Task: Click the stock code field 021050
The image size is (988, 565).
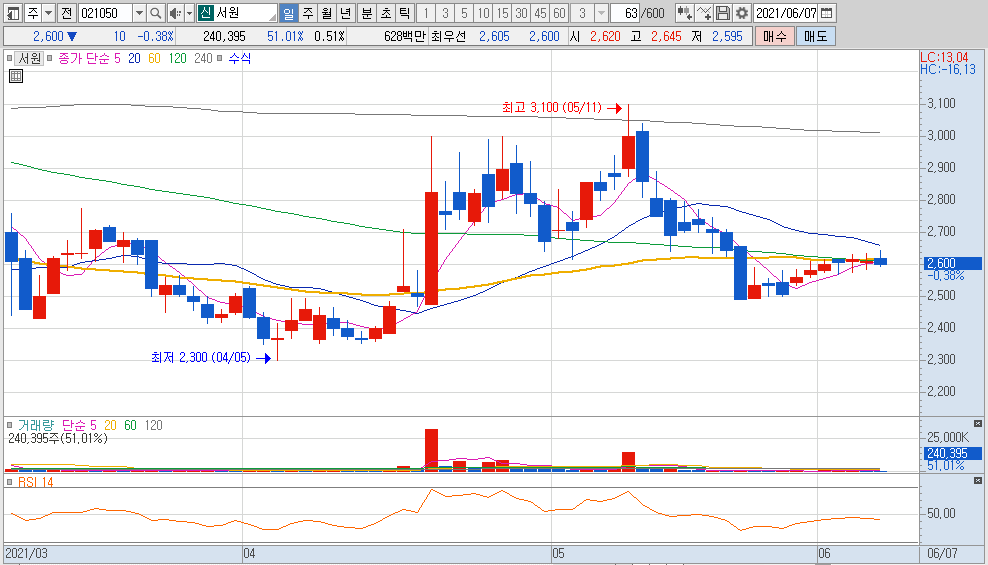Action: [x=105, y=13]
